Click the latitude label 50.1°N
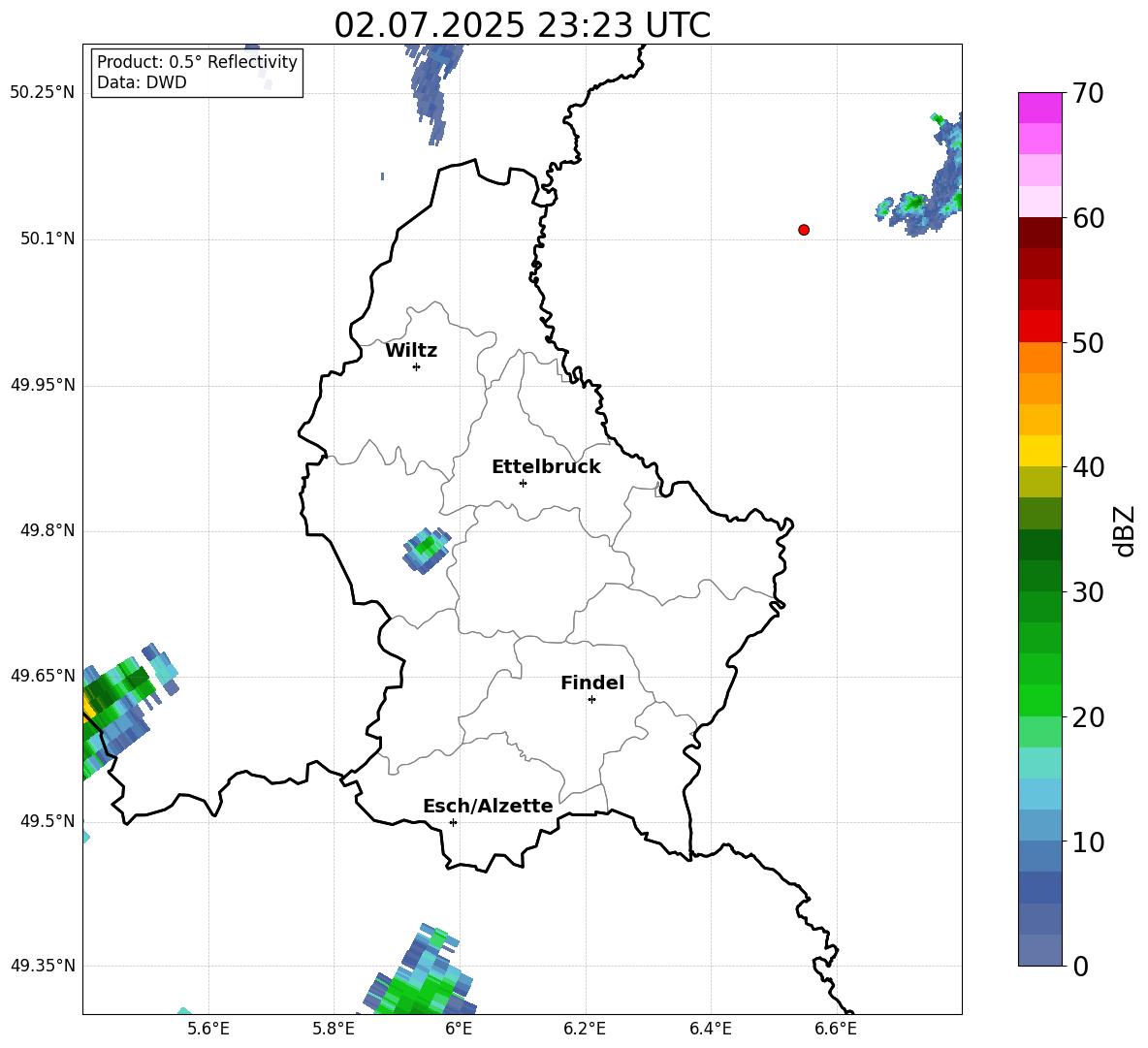The image size is (1148, 1048). tap(47, 238)
